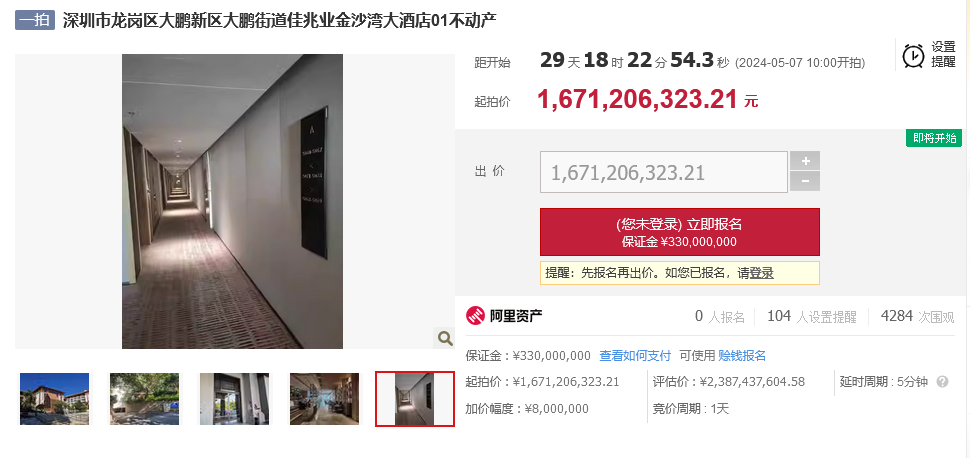The width and height of the screenshot is (970, 458).
Task: Click the help question mark beside 延时周期
Action: (942, 382)
